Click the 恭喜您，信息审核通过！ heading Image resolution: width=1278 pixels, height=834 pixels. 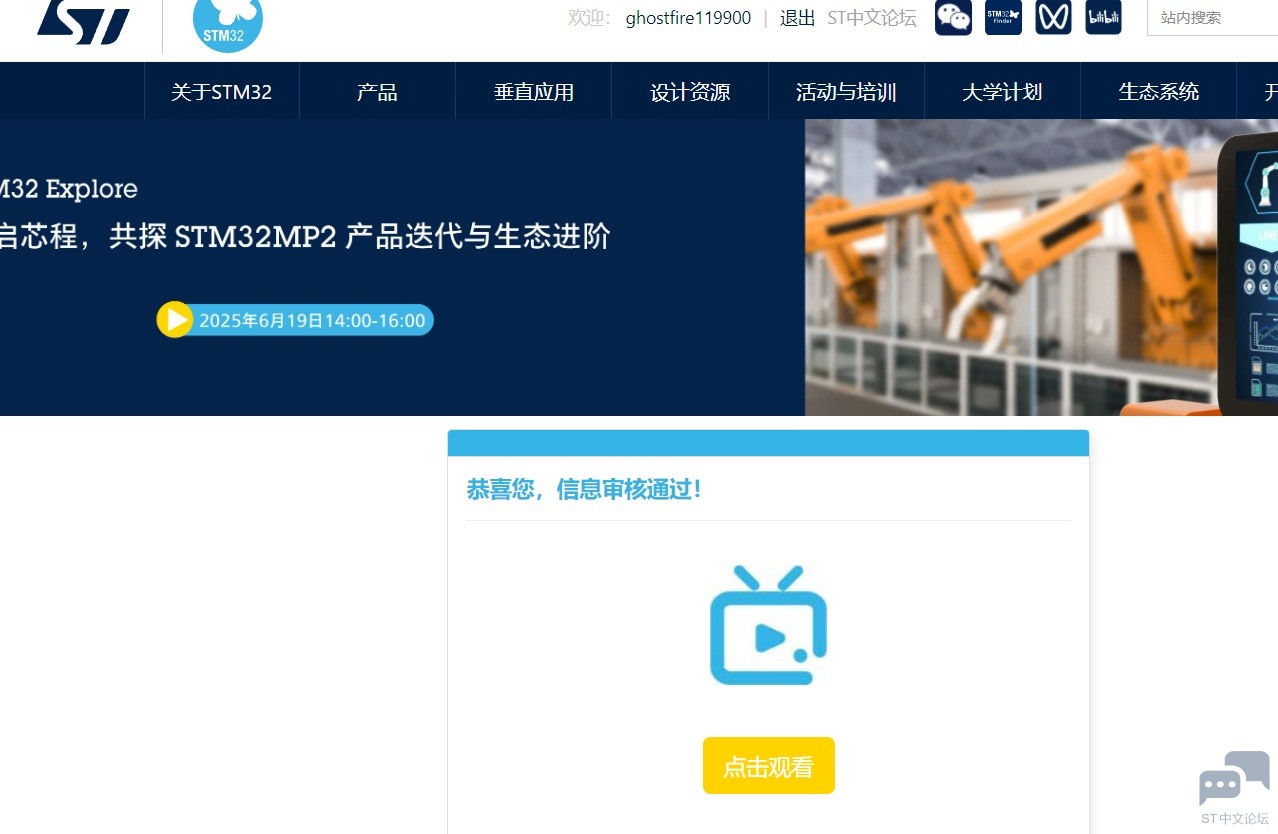pos(584,490)
